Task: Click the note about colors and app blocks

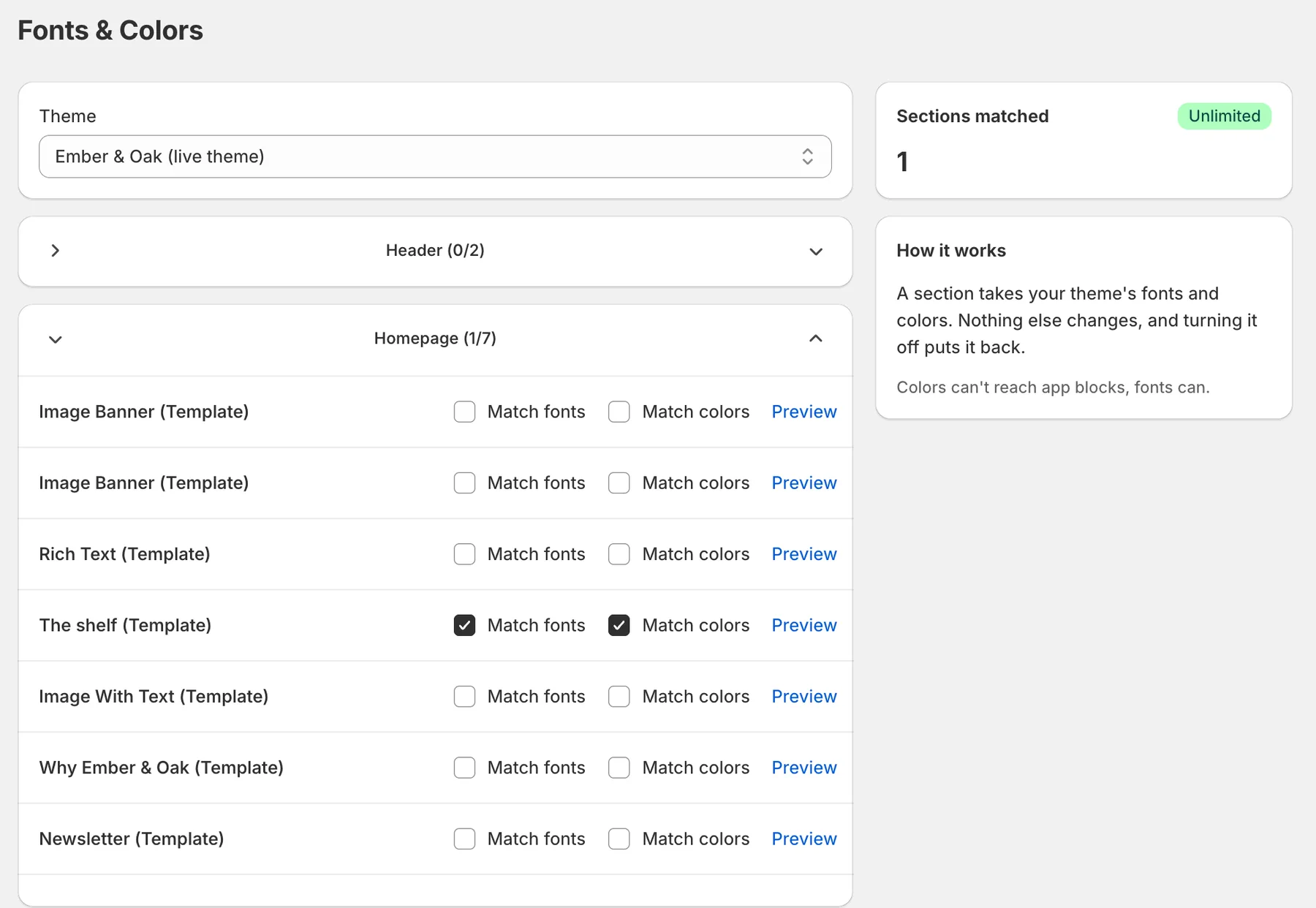Action: click(1053, 387)
